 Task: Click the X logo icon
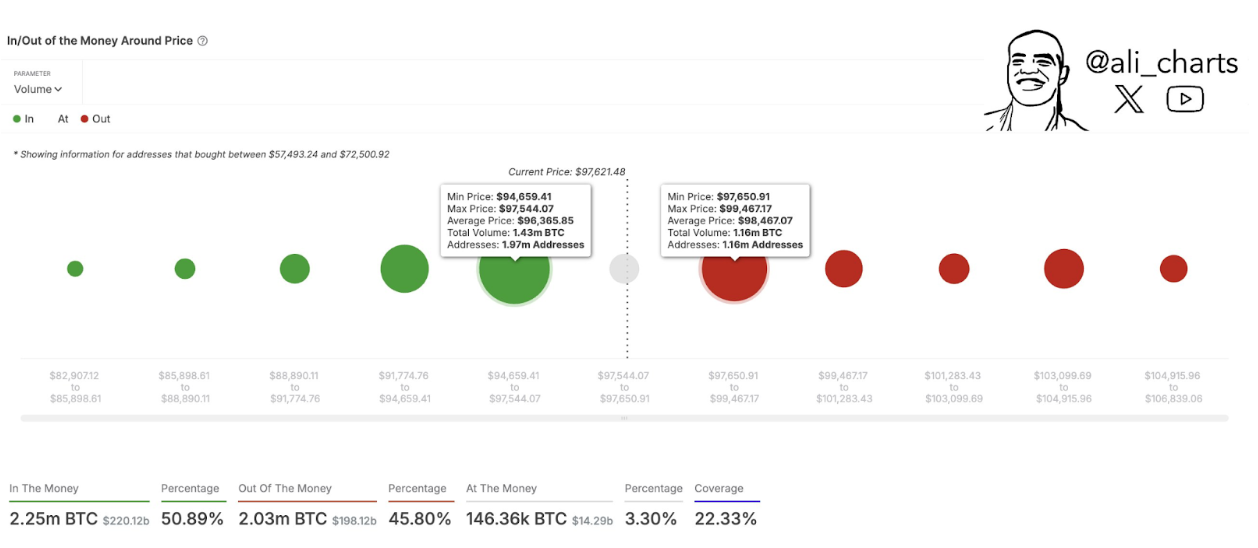[x=1129, y=98]
